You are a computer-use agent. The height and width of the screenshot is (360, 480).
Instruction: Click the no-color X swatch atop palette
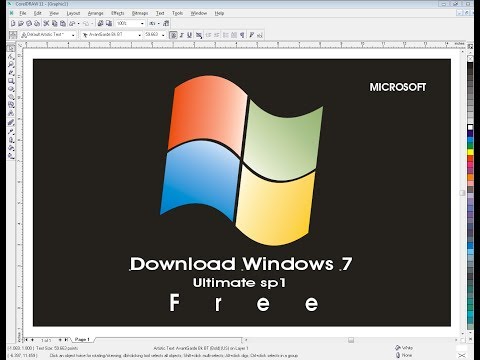click(x=470, y=58)
